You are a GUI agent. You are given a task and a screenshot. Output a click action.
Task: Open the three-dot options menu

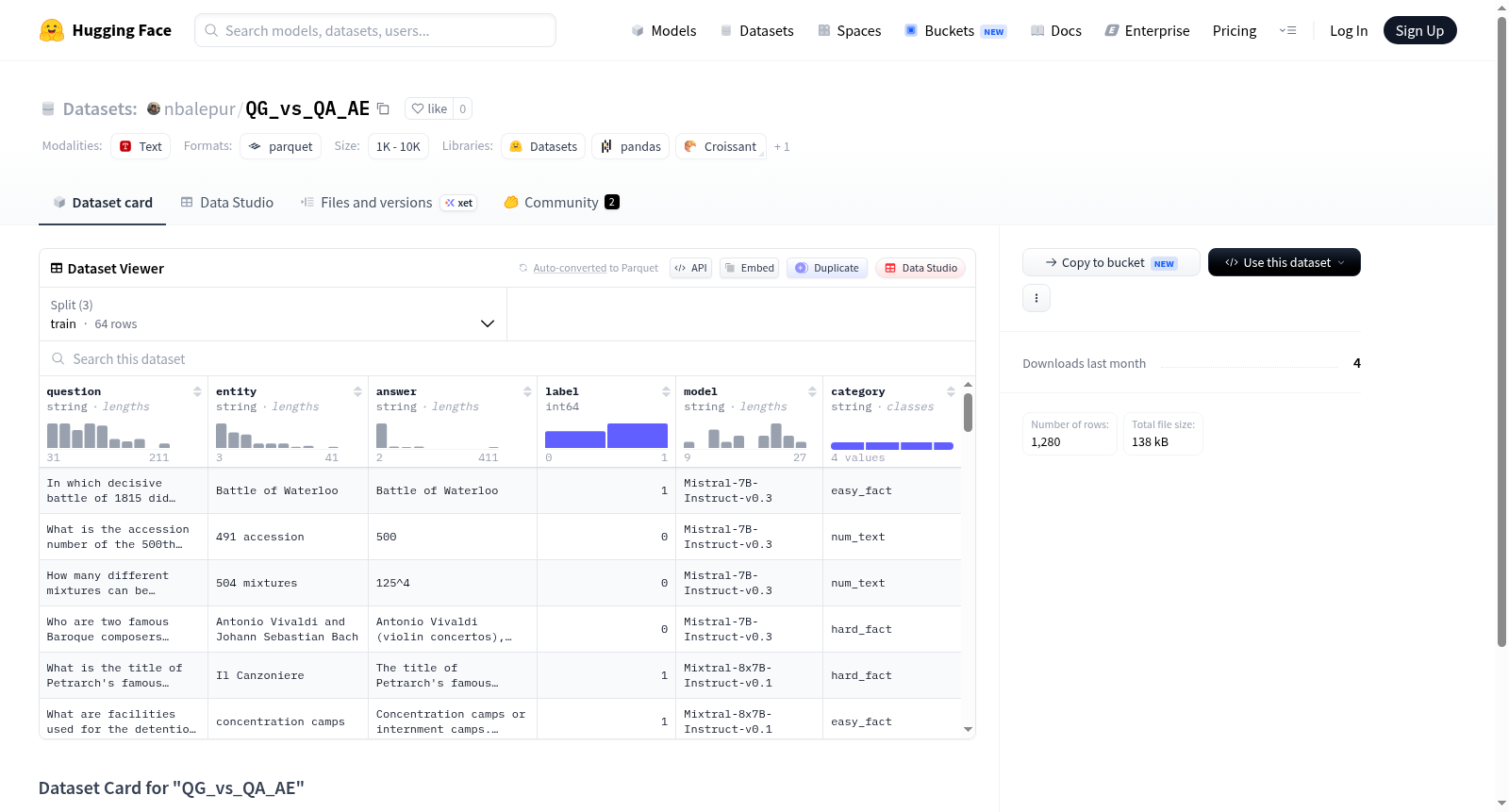tap(1036, 298)
